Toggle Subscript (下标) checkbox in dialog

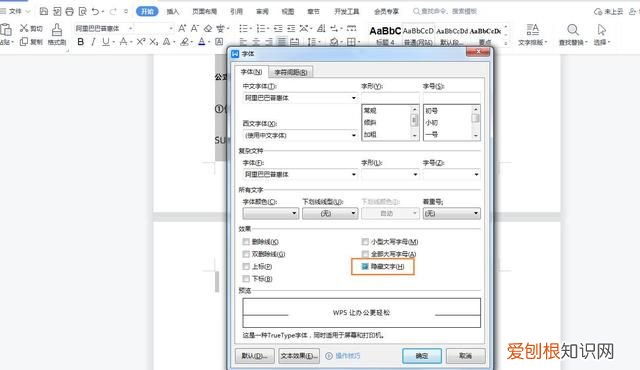[246, 279]
